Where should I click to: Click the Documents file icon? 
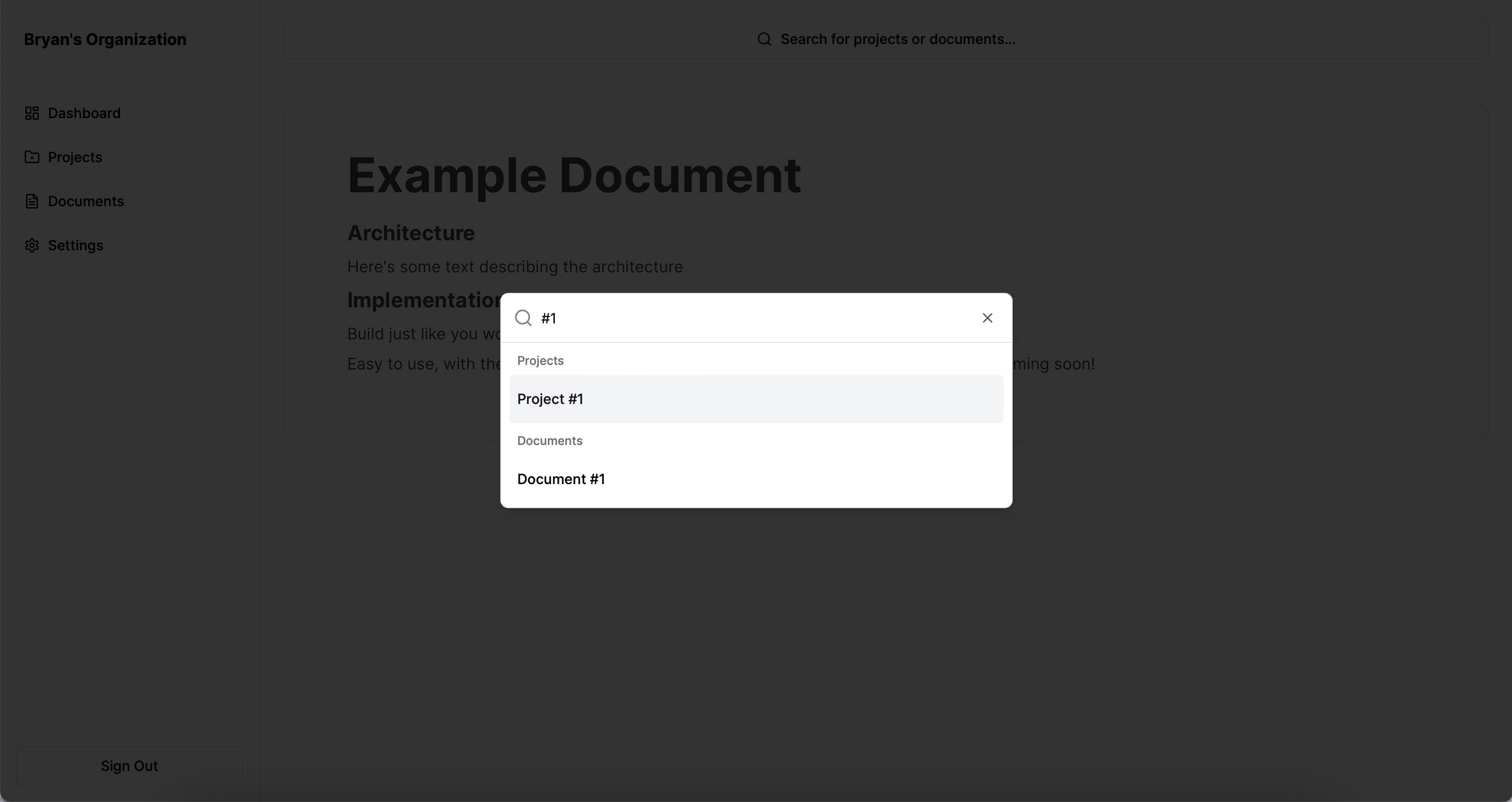coord(32,201)
